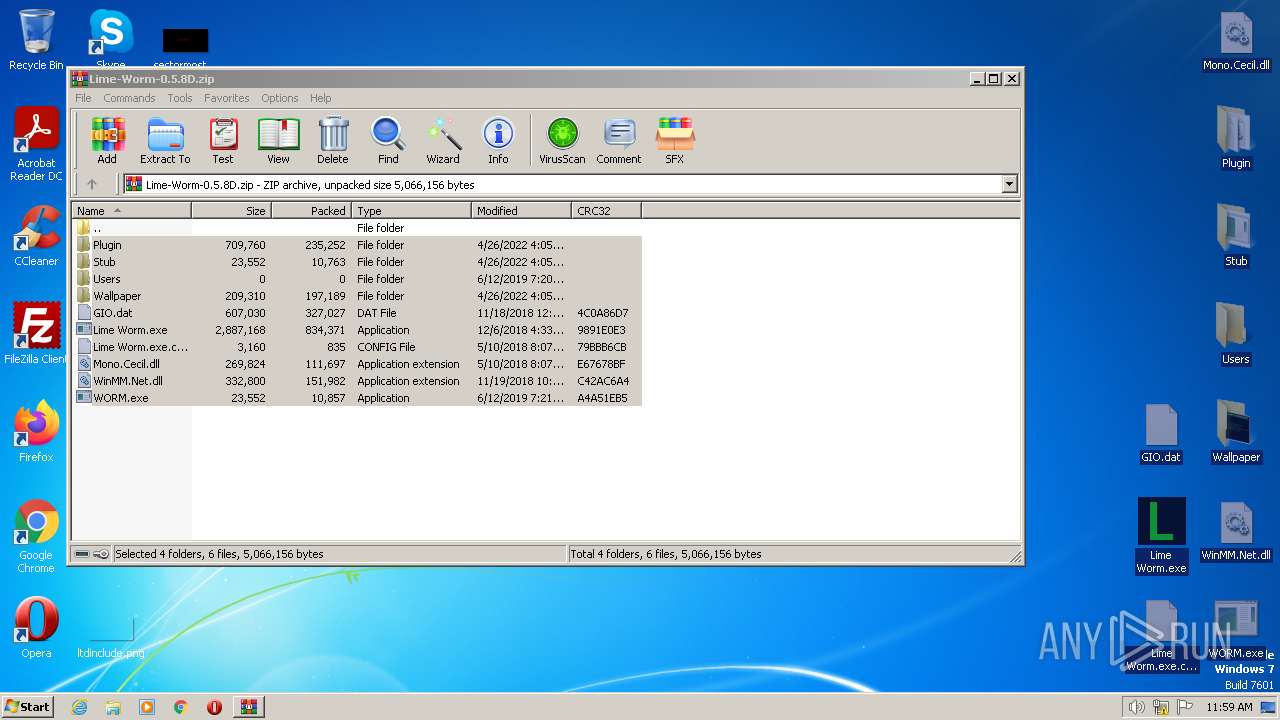The image size is (1280, 720).
Task: Sort list by Modified column header
Action: (x=522, y=211)
